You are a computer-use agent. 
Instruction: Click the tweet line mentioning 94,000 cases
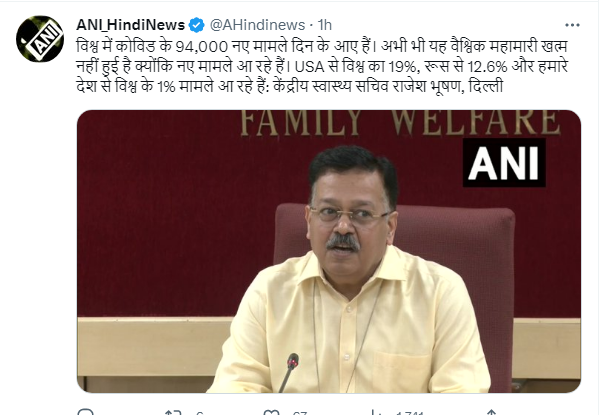coord(321,47)
